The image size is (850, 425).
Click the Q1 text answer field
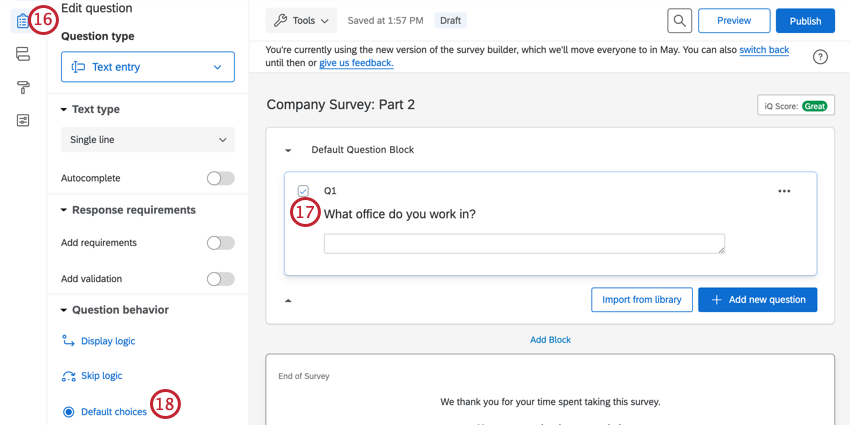coord(524,243)
